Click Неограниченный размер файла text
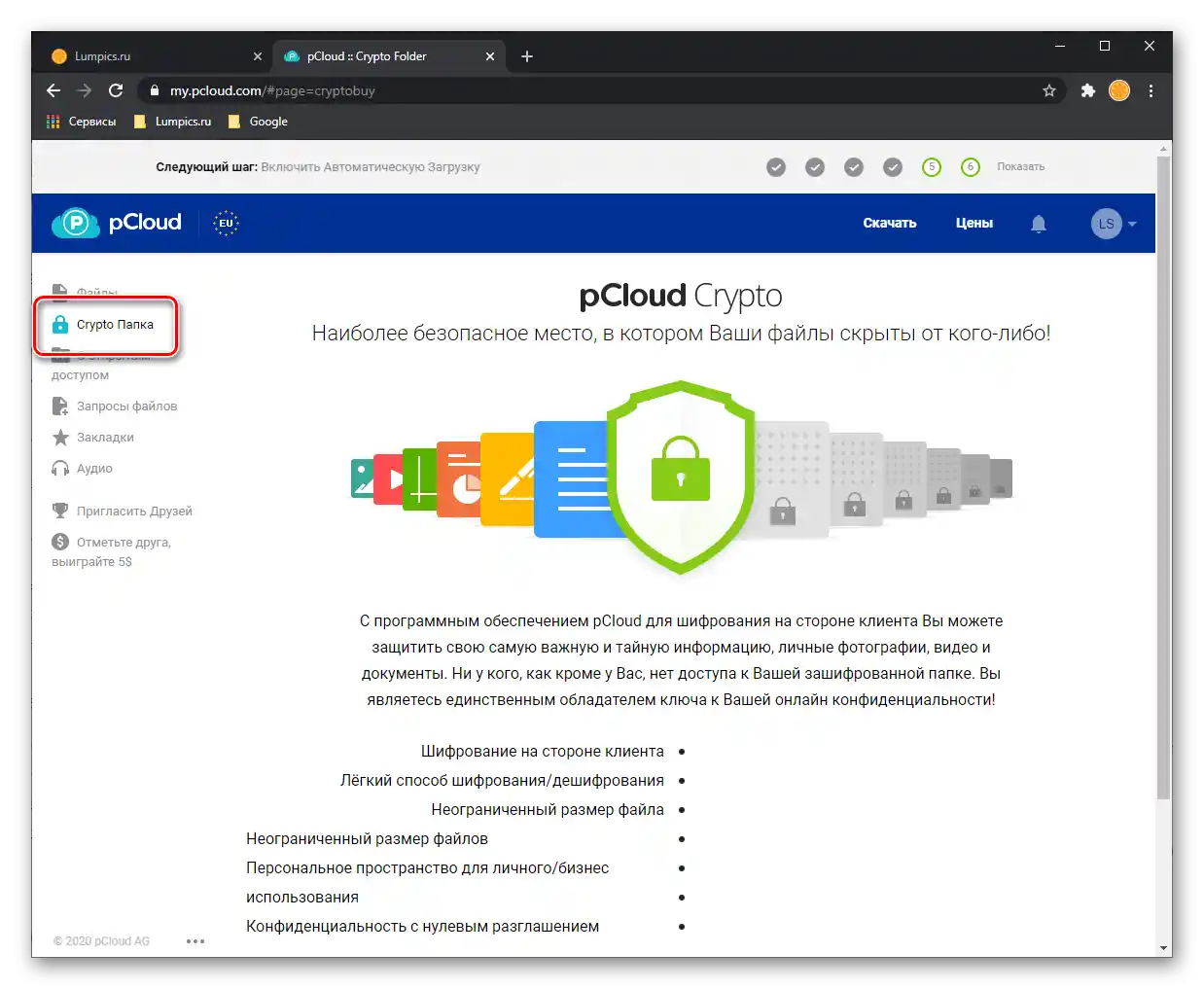This screenshot has height=989, width=1204. [x=548, y=810]
